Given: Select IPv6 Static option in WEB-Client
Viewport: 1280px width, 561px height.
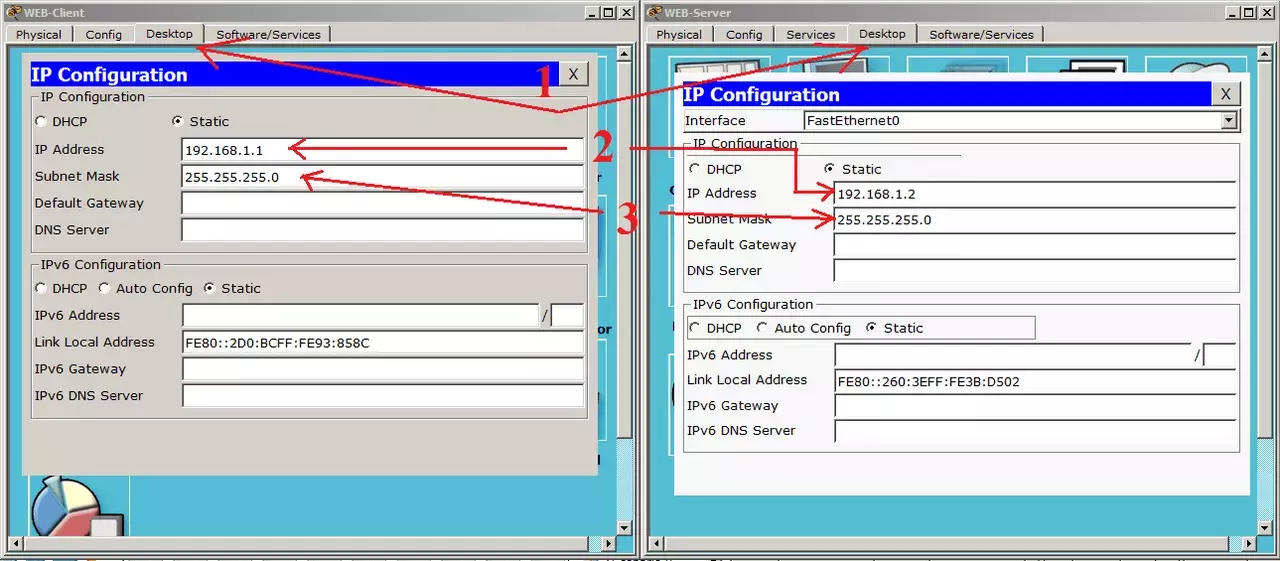Looking at the screenshot, I should (x=209, y=289).
